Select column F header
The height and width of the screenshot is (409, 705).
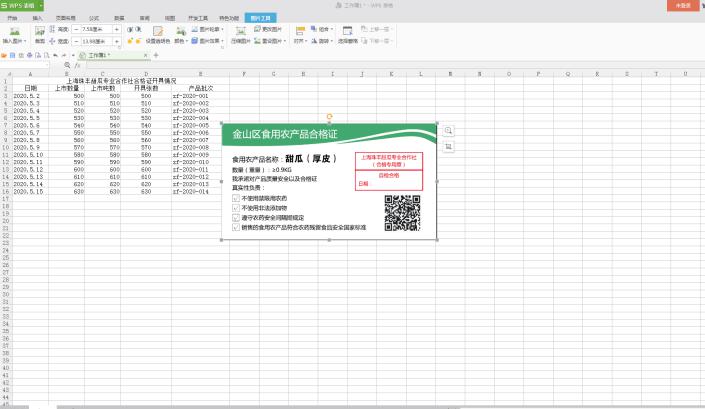click(x=244, y=74)
